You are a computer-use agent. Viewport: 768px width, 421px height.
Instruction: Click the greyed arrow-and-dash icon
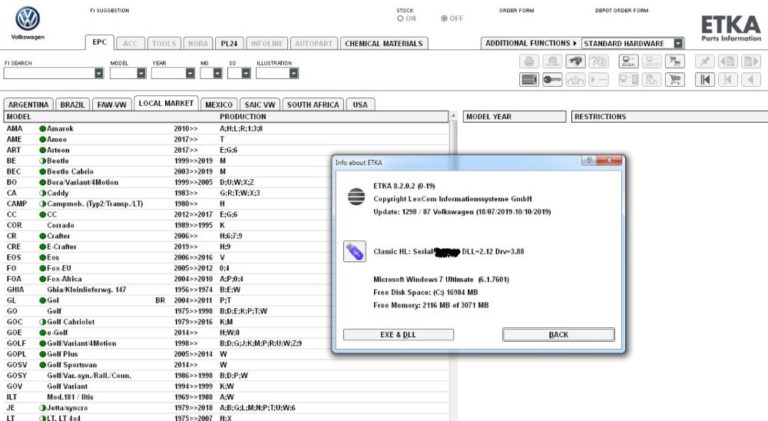(599, 79)
